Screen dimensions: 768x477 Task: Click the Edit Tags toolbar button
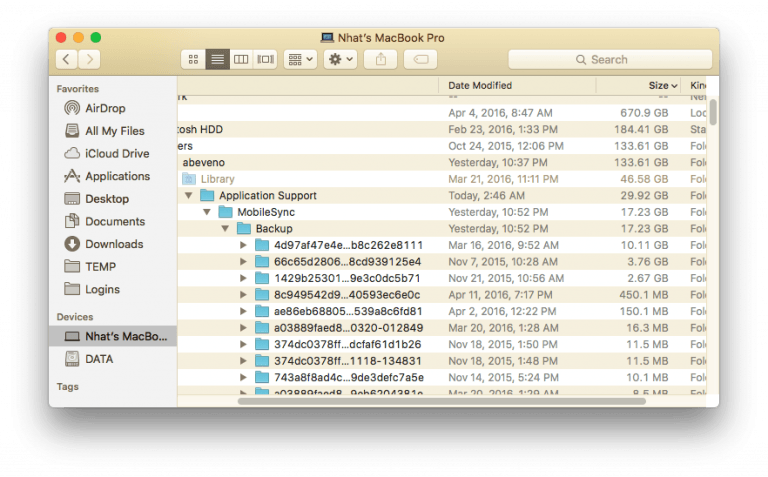click(421, 59)
